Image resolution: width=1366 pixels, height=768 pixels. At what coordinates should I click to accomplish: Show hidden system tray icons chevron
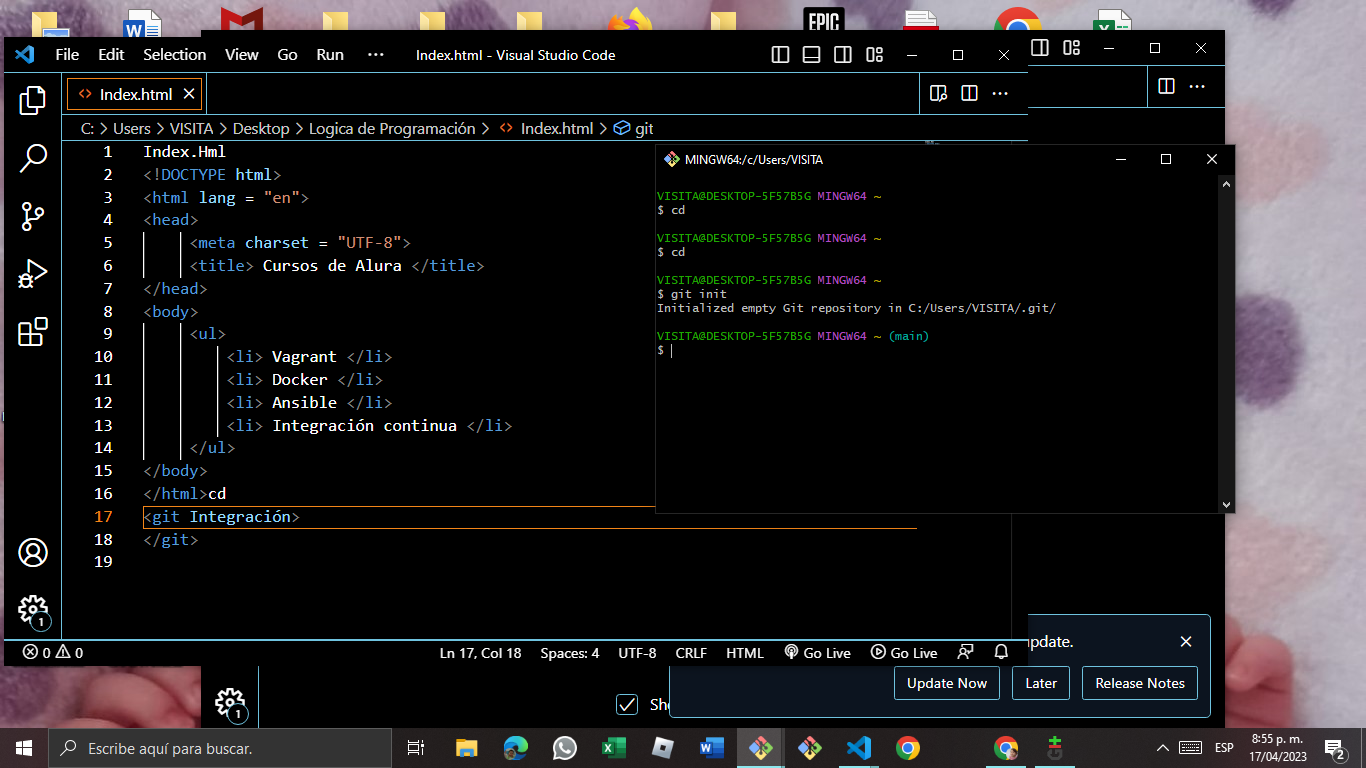(1163, 748)
